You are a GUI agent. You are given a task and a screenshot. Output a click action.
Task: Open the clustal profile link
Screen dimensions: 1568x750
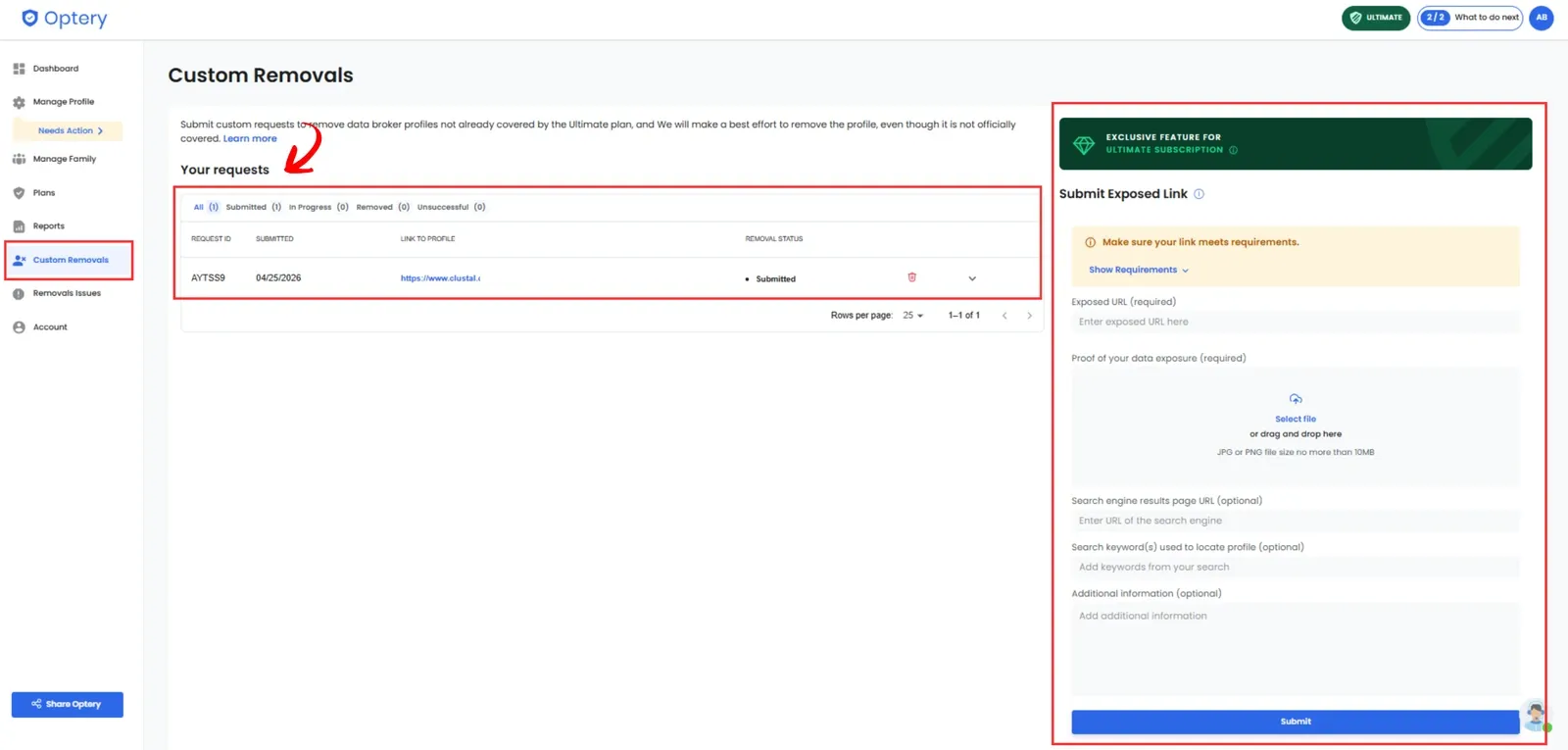point(440,278)
